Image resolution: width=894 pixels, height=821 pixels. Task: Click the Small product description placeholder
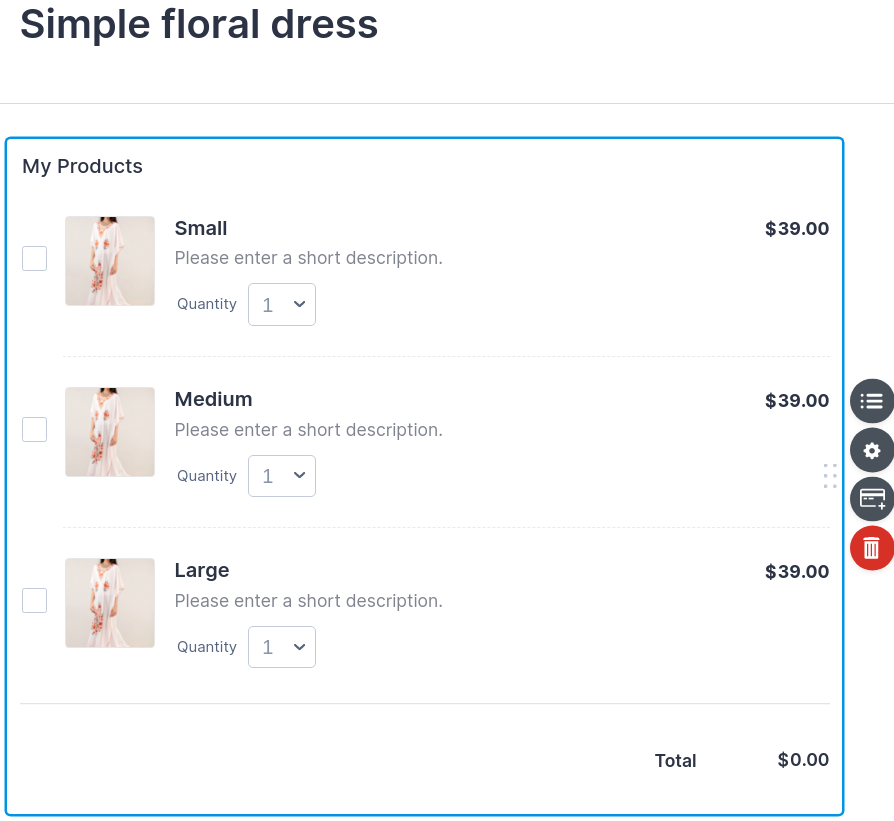coord(308,258)
